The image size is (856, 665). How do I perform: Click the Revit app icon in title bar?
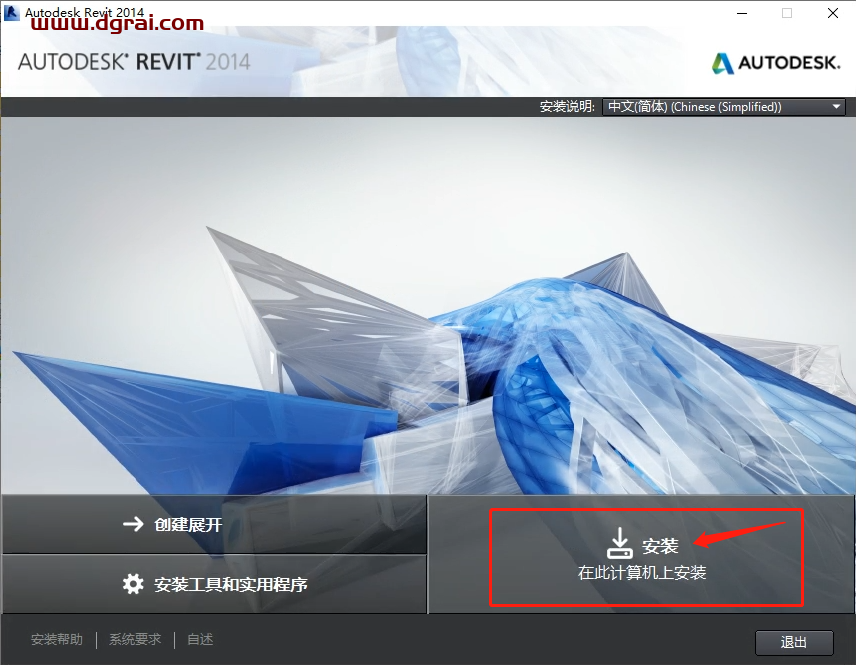point(11,13)
